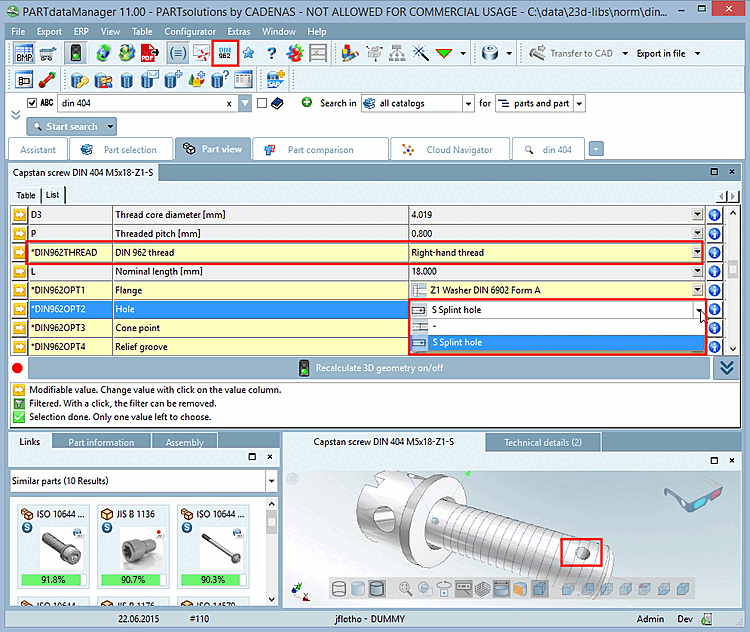Click the BMP image export icon

[x=24, y=54]
